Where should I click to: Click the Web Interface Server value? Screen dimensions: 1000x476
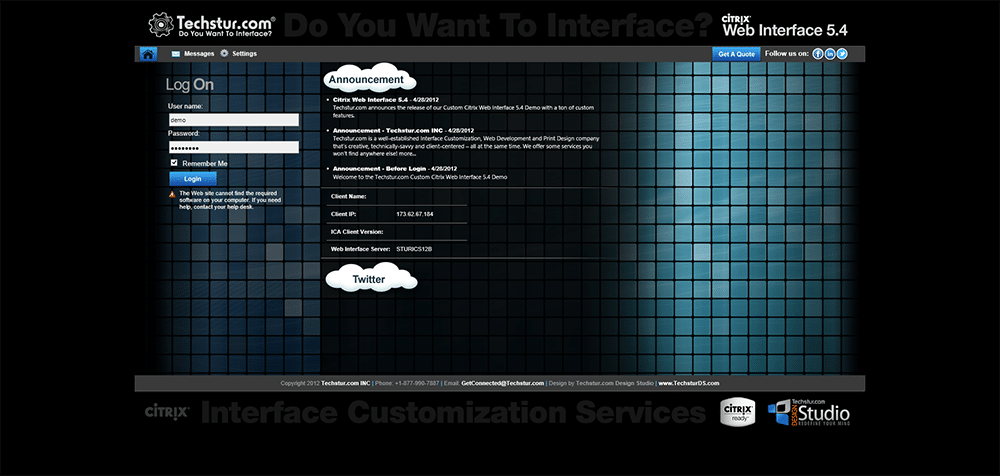tap(414, 249)
